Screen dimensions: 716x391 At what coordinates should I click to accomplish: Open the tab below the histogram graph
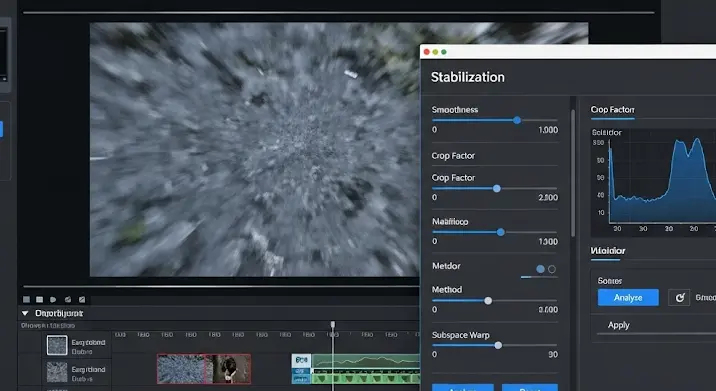click(x=607, y=251)
